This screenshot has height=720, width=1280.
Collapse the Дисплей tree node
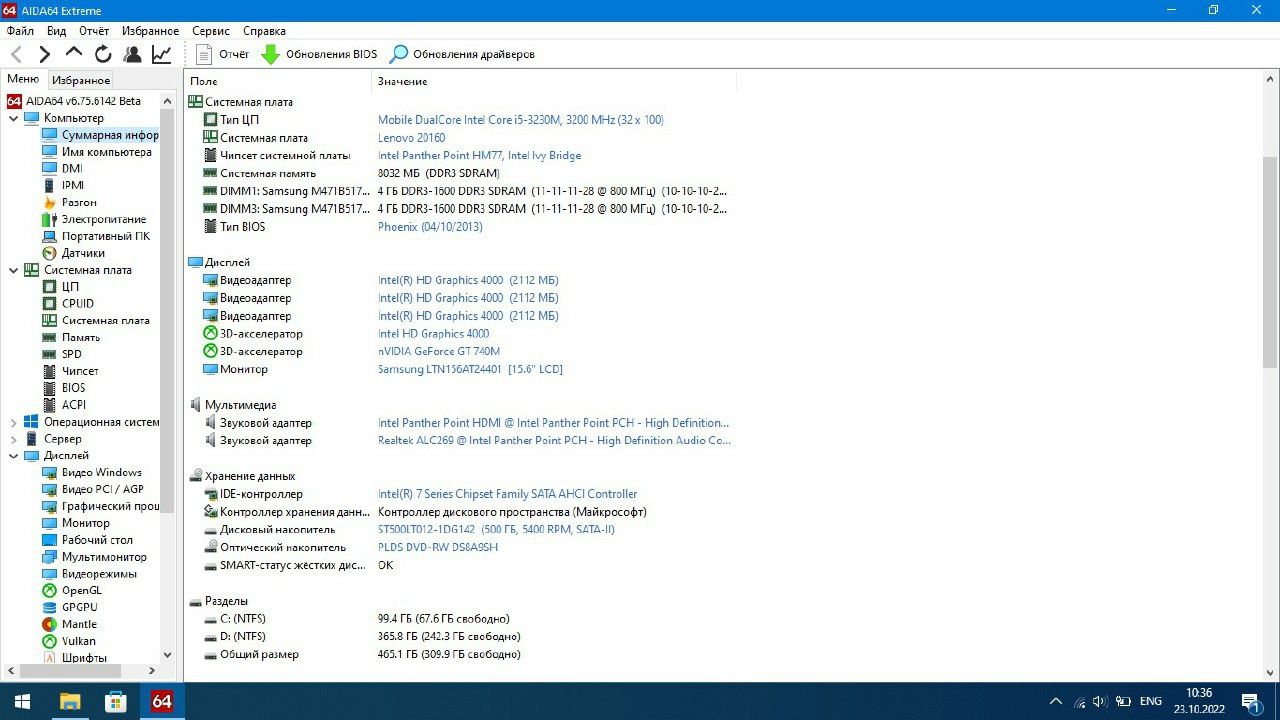(13, 456)
